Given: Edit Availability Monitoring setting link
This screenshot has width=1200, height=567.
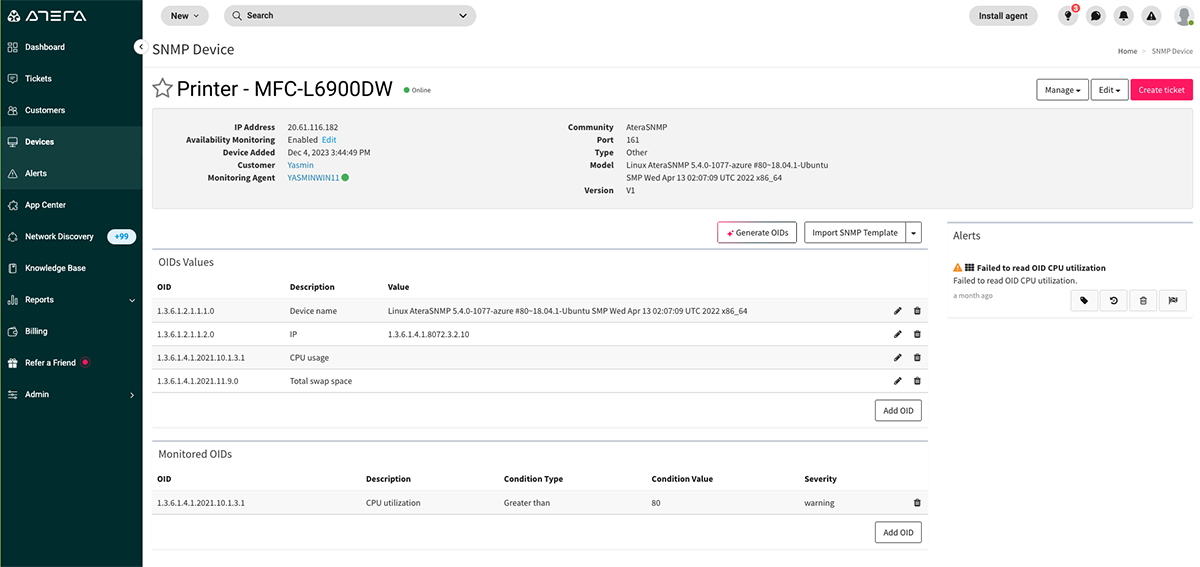Looking at the screenshot, I should pos(329,140).
